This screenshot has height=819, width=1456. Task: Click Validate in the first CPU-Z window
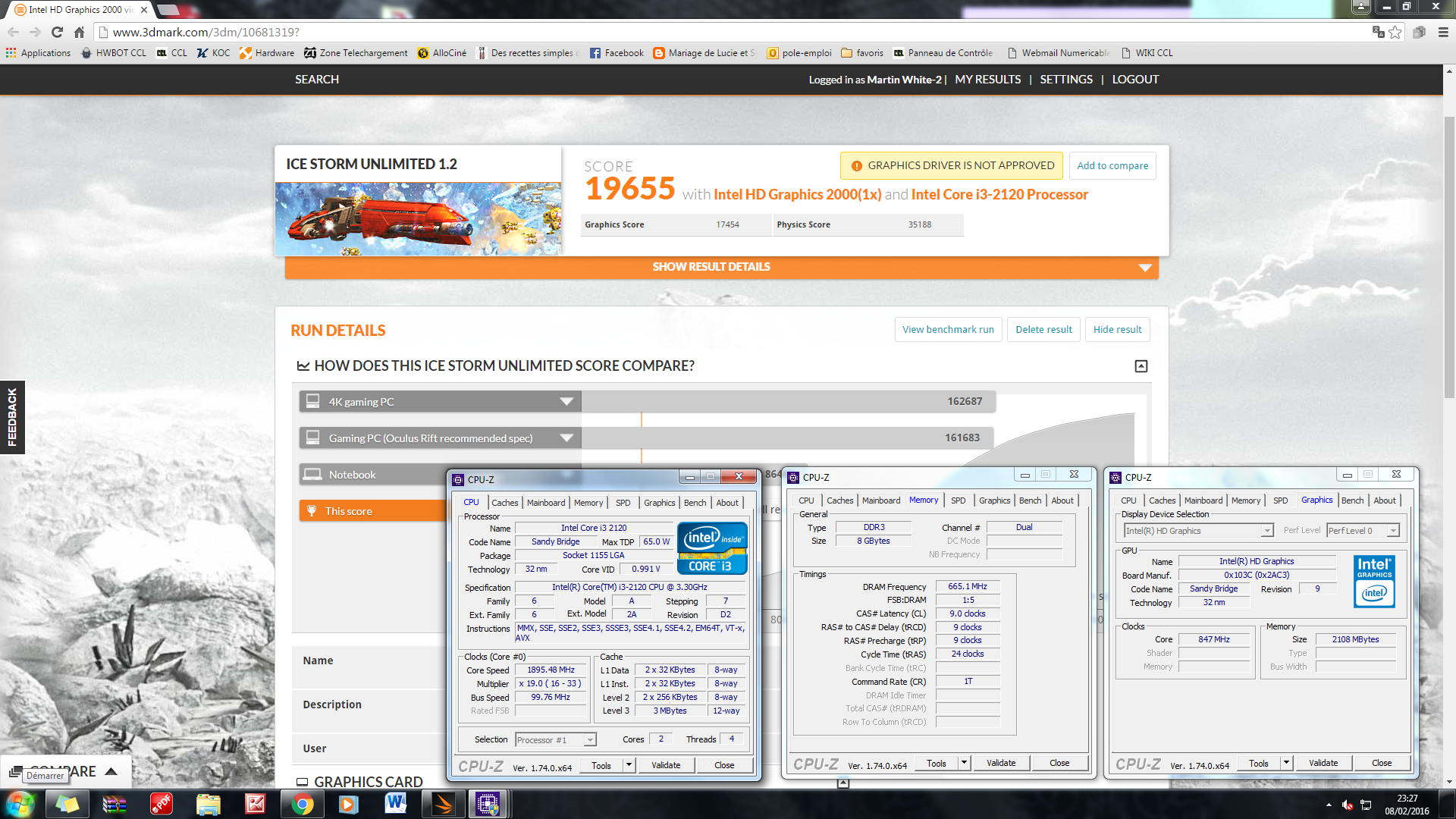(666, 766)
